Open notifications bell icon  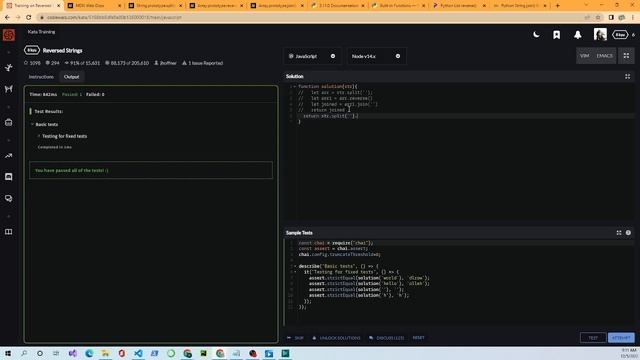coord(578,35)
